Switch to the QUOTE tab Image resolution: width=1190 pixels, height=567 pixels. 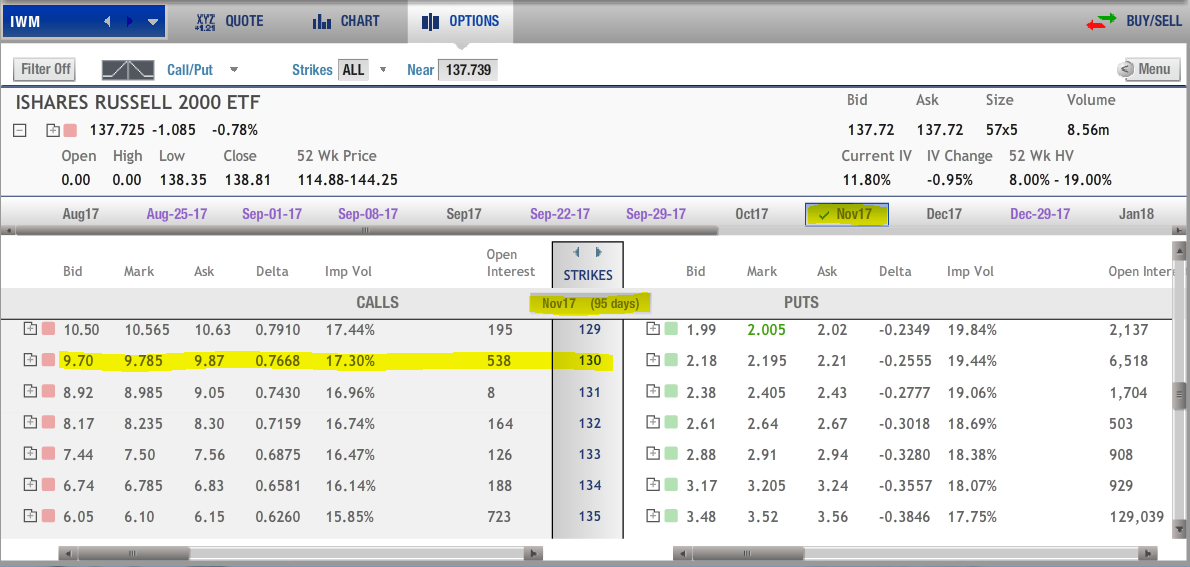pos(229,21)
